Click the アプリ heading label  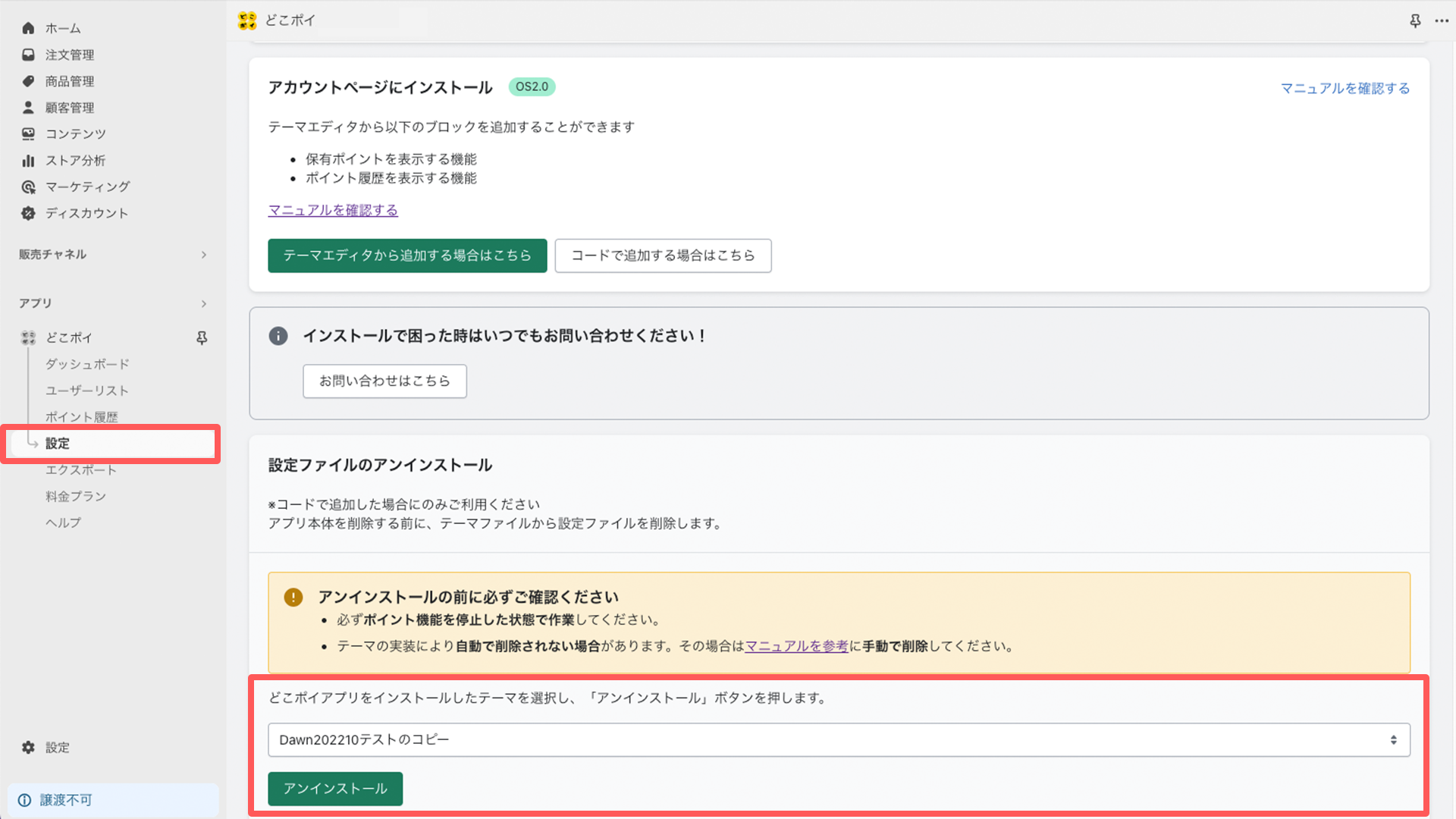tap(36, 303)
